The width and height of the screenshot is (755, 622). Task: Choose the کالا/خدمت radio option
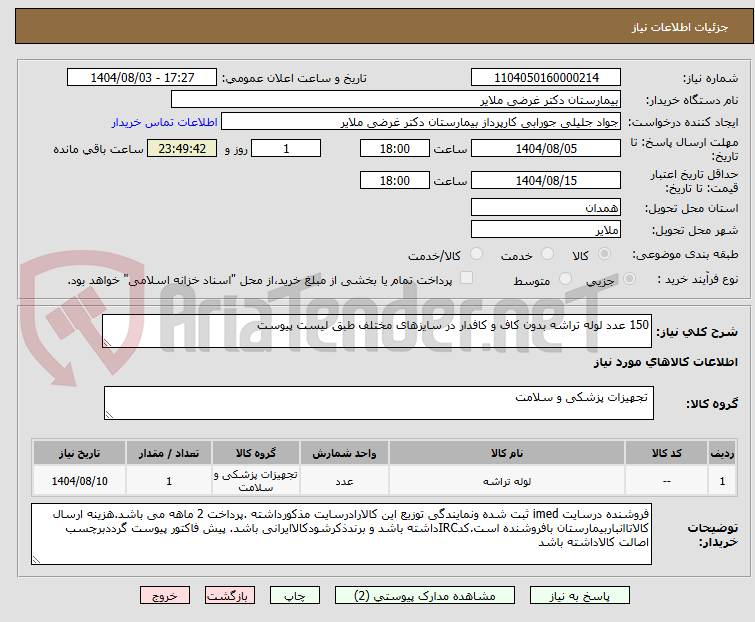click(x=476, y=255)
